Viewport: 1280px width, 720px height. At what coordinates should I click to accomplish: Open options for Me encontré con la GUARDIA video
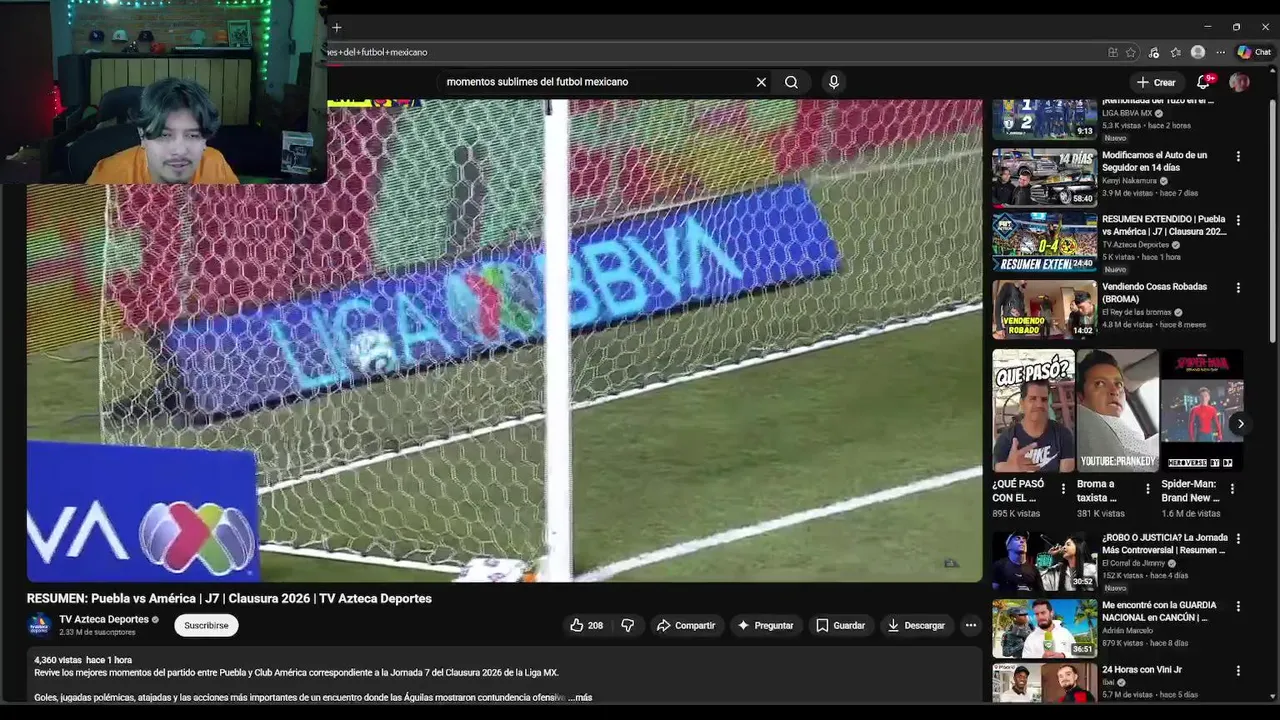coord(1238,606)
